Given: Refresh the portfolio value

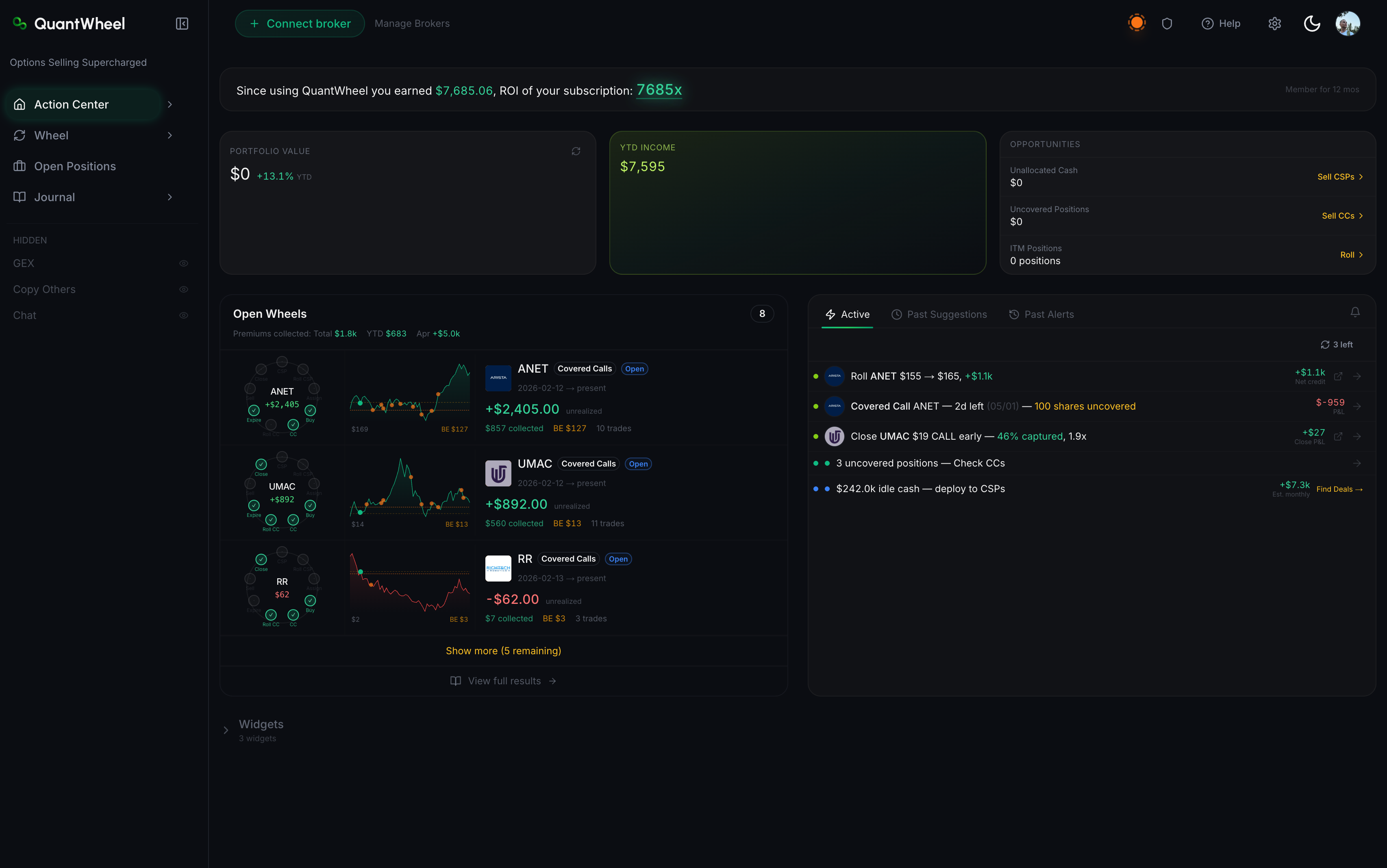Looking at the screenshot, I should point(576,151).
